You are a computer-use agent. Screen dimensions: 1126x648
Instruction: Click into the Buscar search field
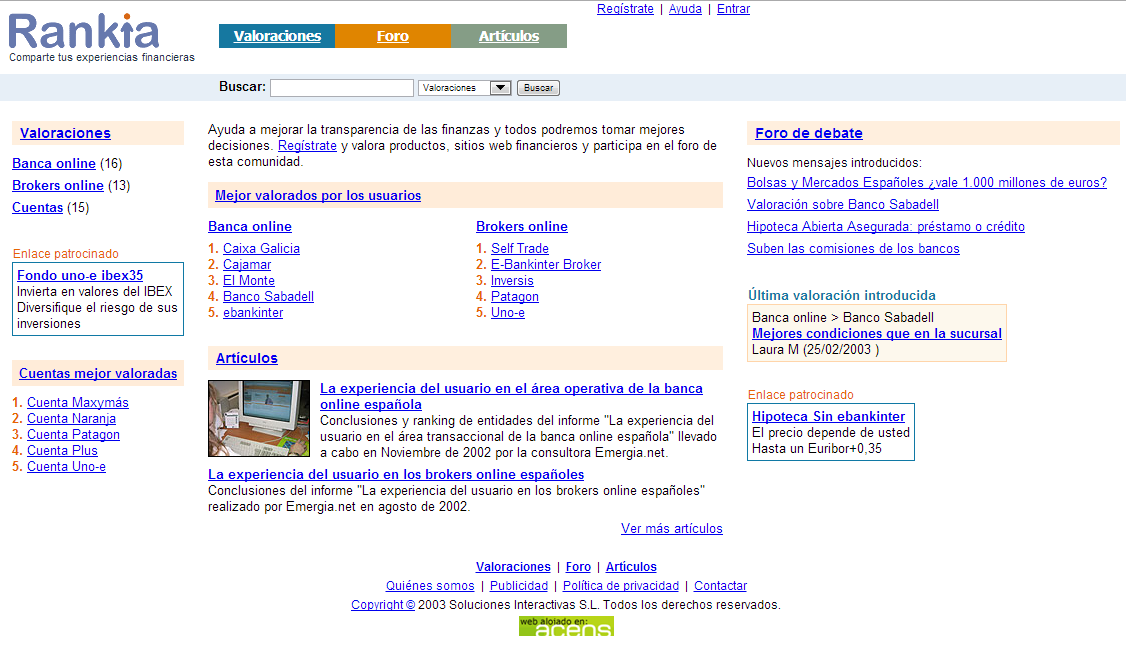tap(342, 88)
